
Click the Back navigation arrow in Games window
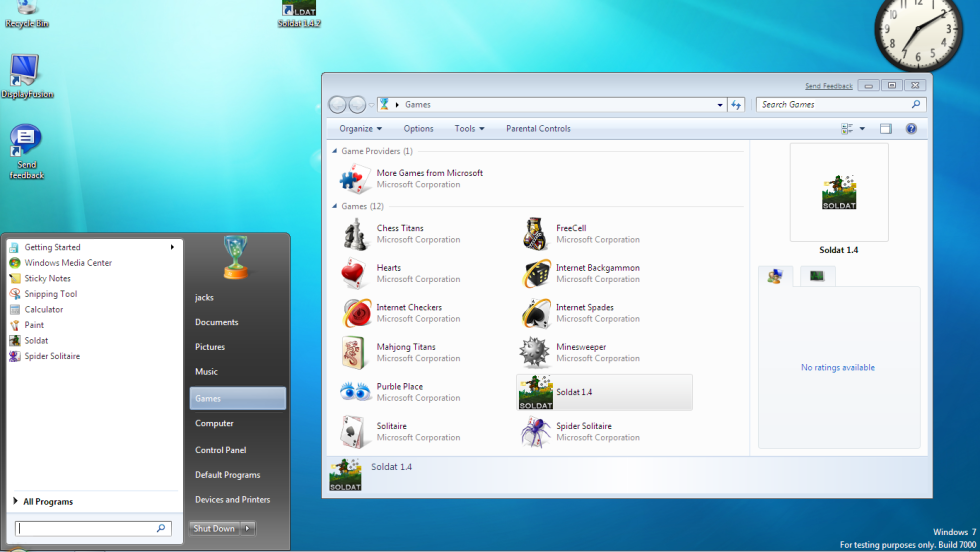(338, 105)
